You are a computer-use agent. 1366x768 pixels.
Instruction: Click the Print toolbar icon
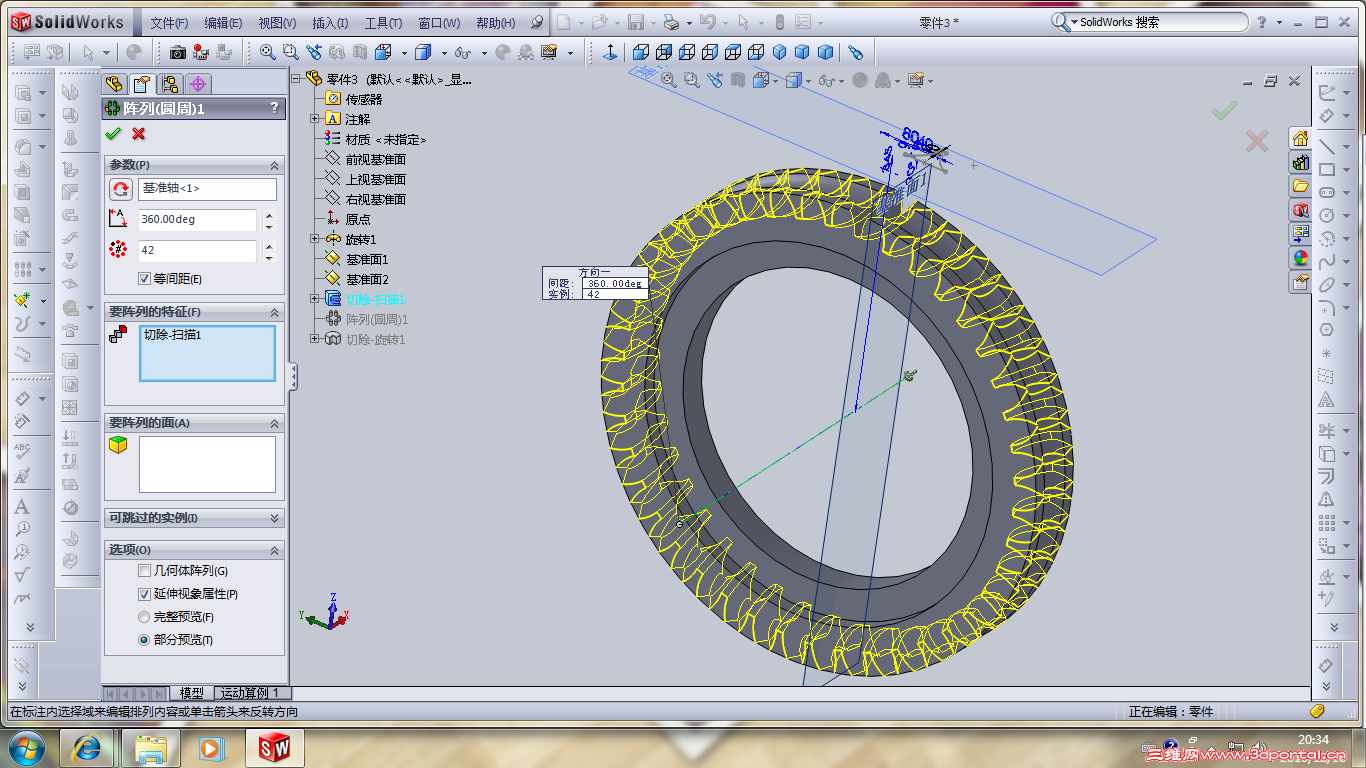point(672,22)
